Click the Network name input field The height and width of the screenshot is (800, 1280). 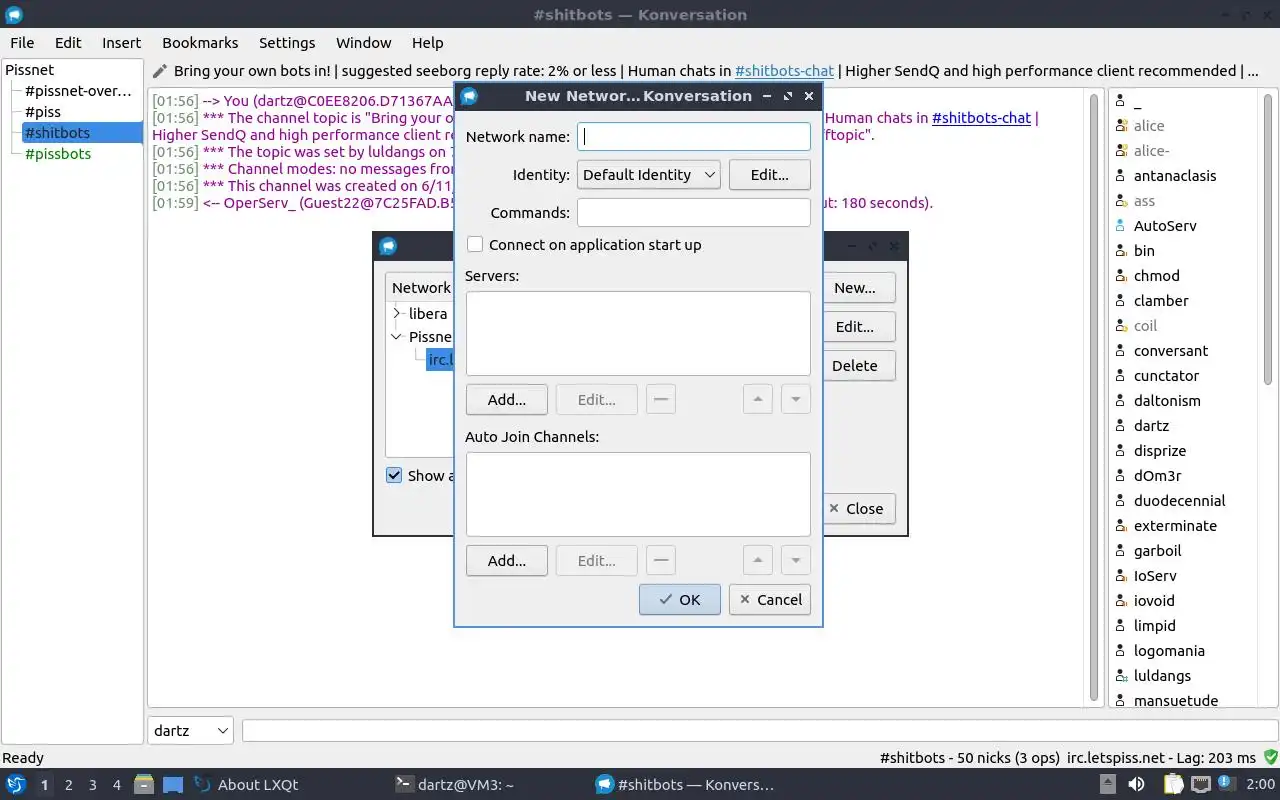[694, 136]
